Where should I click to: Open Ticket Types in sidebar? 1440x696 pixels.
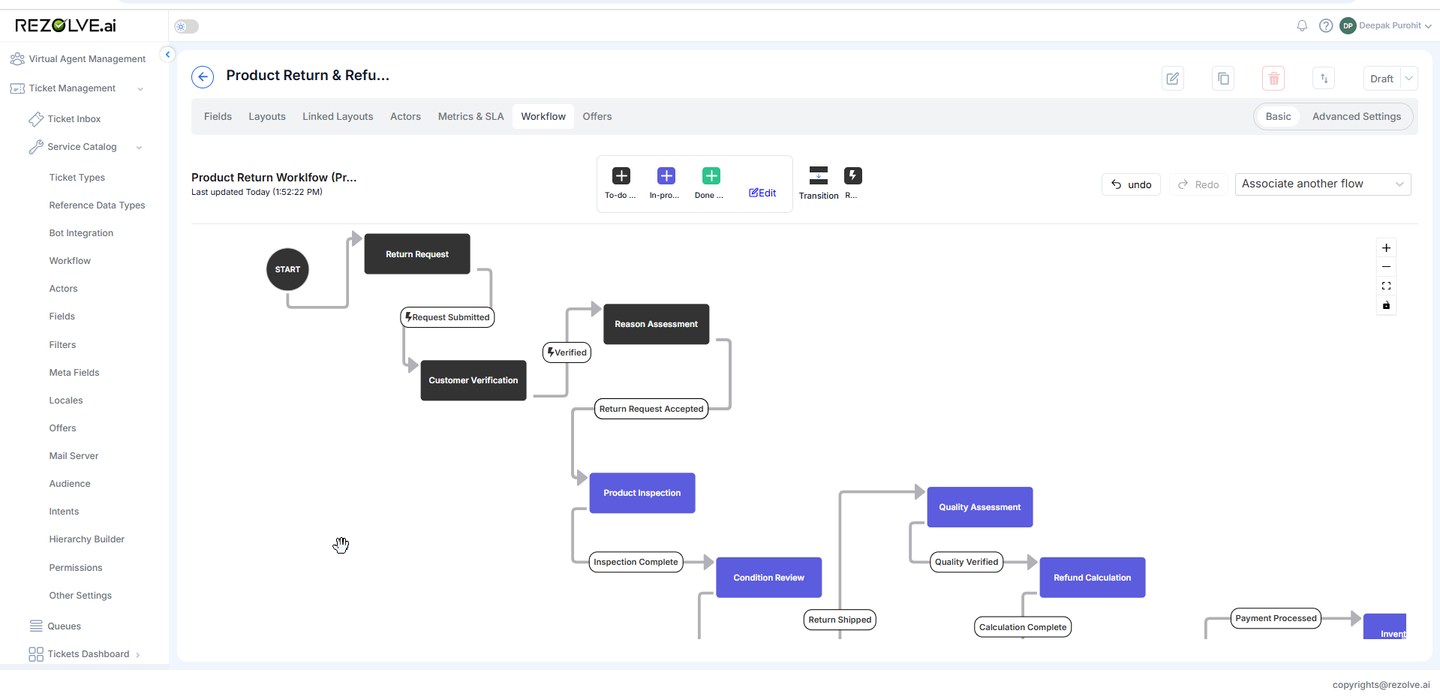pyautogui.click(x=77, y=177)
